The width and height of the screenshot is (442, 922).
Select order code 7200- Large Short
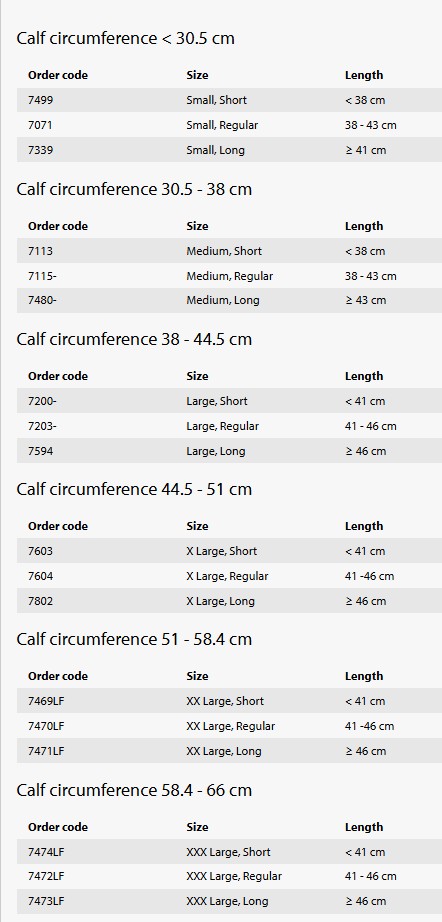coord(42,401)
